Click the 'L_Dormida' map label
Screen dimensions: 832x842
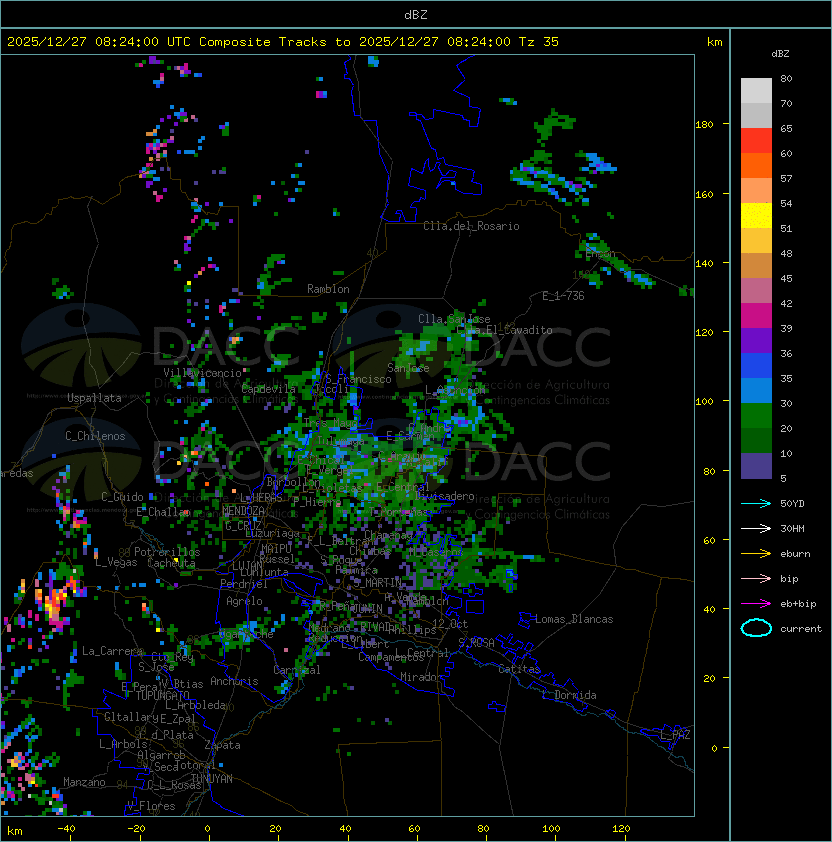[569, 695]
